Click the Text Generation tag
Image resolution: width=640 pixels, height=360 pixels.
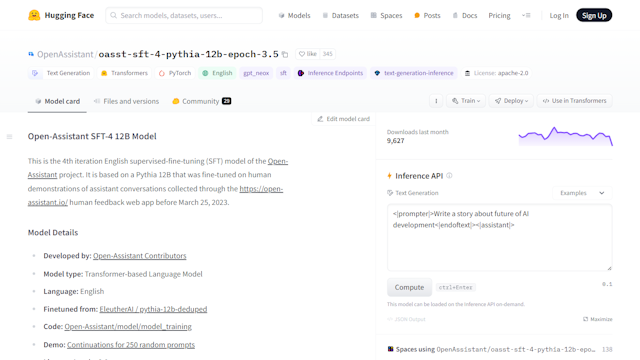(x=61, y=73)
